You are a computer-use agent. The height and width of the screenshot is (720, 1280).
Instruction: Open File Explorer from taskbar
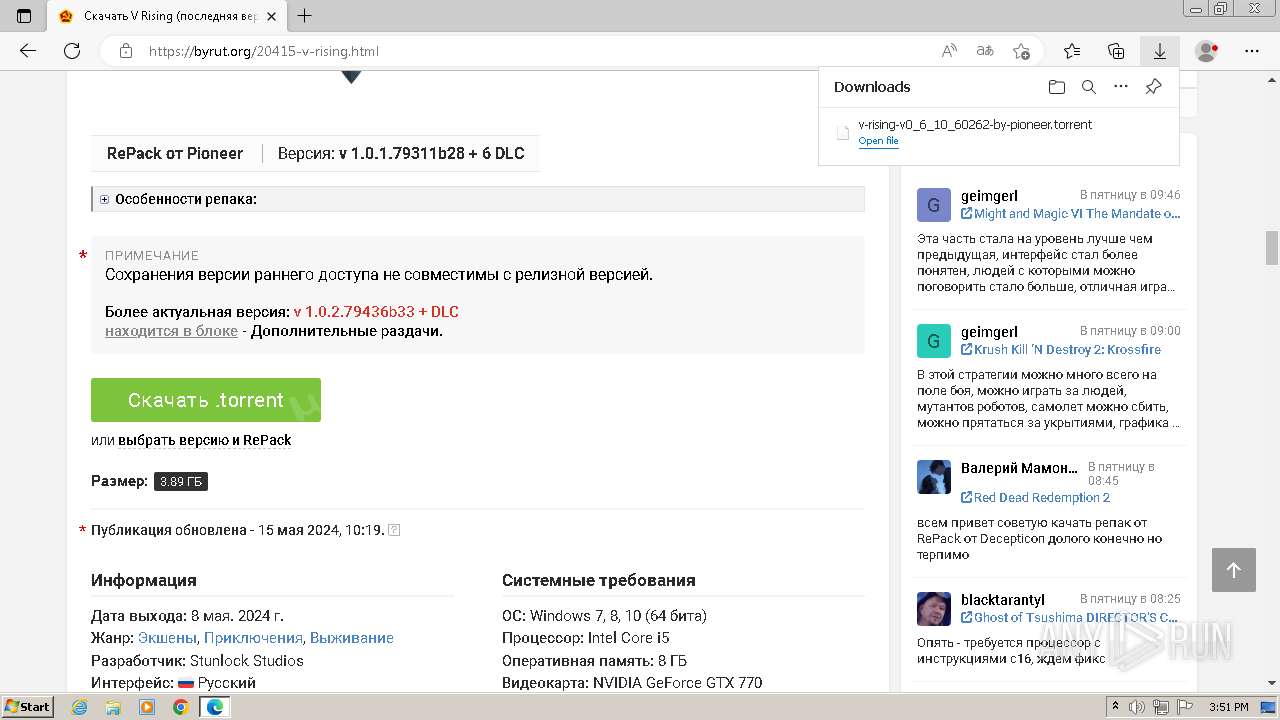point(113,707)
